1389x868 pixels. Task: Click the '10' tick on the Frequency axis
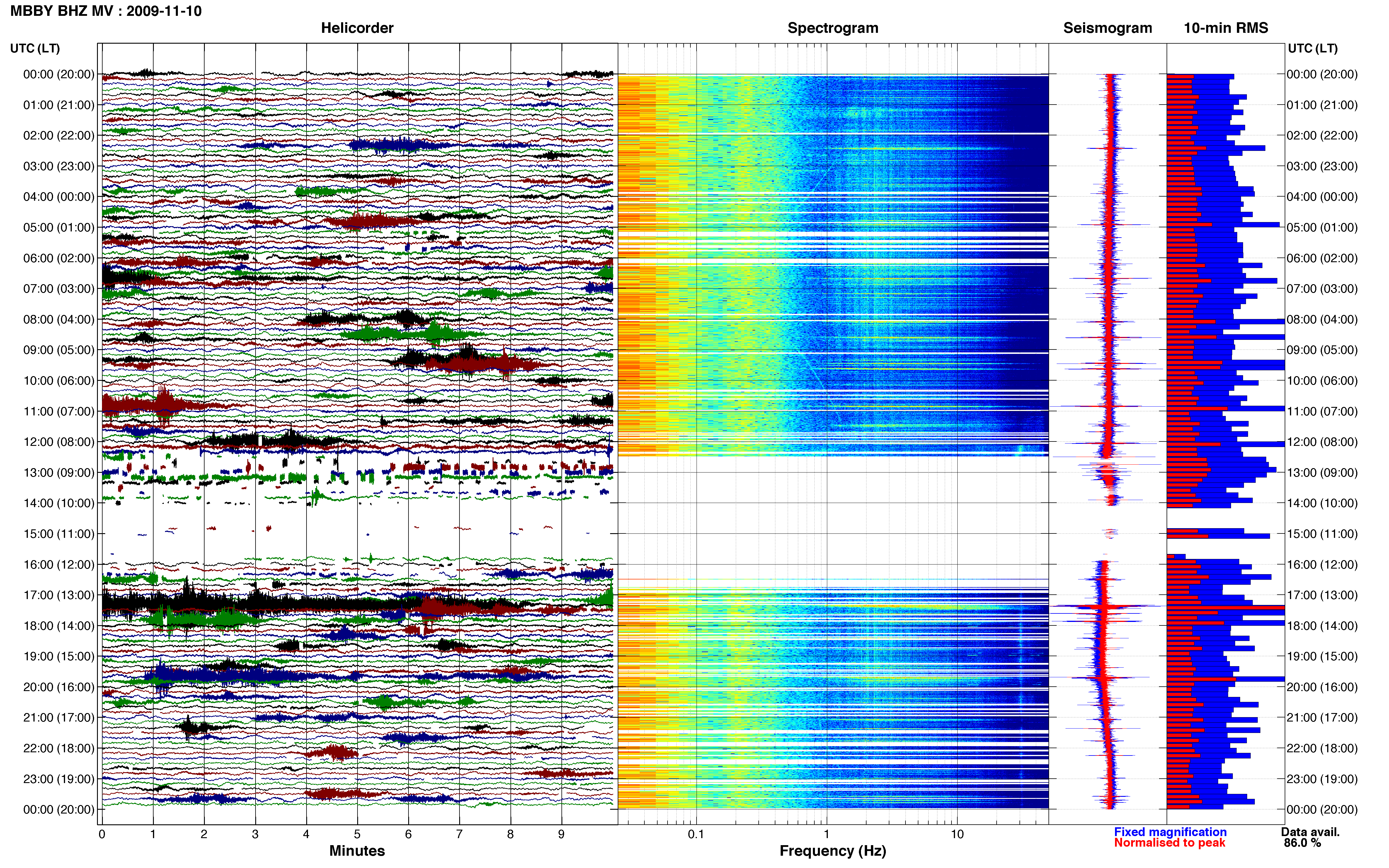point(957,834)
